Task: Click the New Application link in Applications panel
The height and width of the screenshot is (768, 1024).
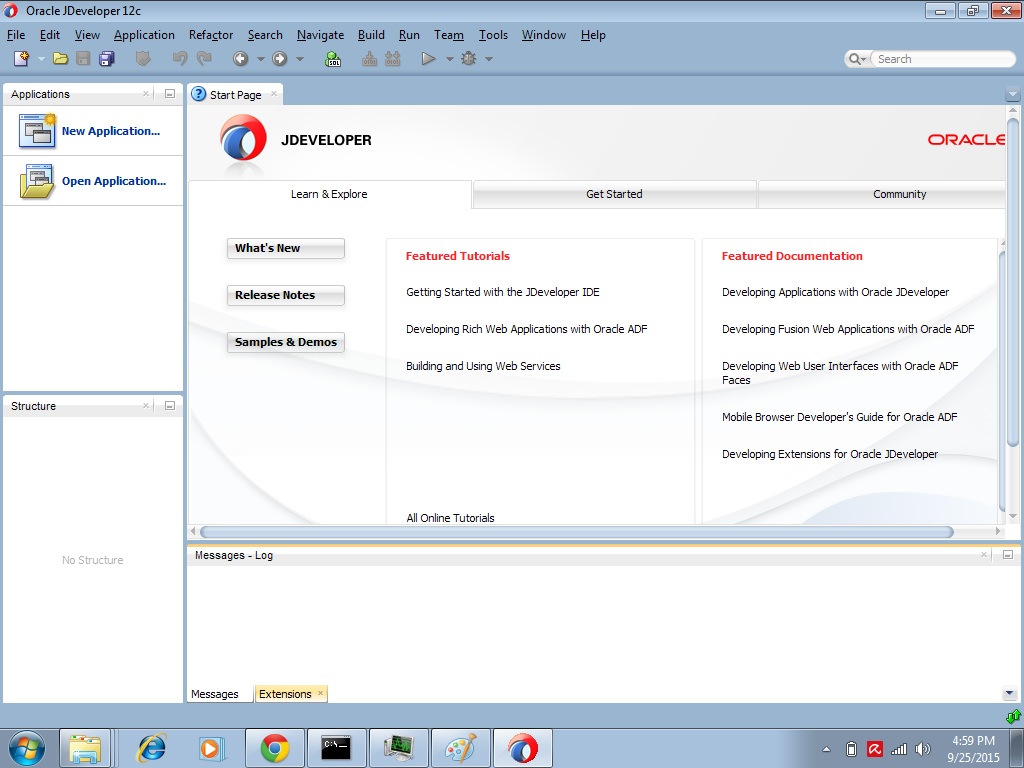Action: [111, 131]
